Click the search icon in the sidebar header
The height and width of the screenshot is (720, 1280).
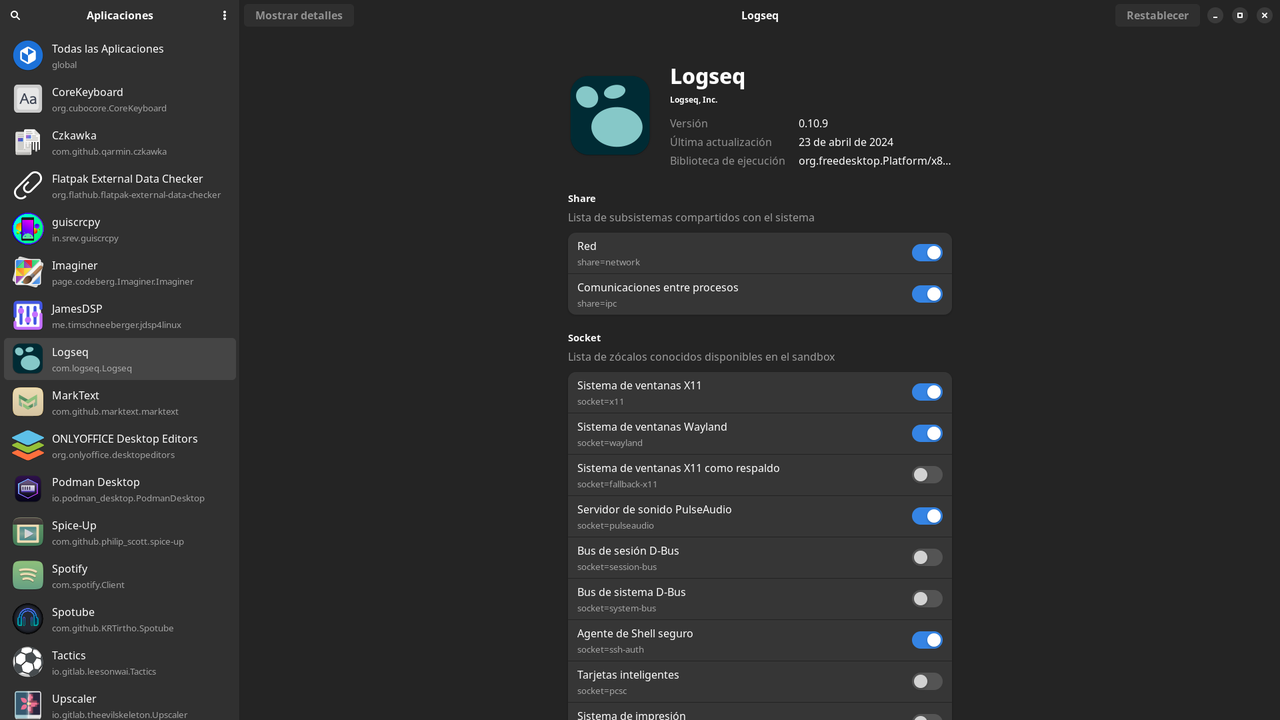click(x=15, y=16)
